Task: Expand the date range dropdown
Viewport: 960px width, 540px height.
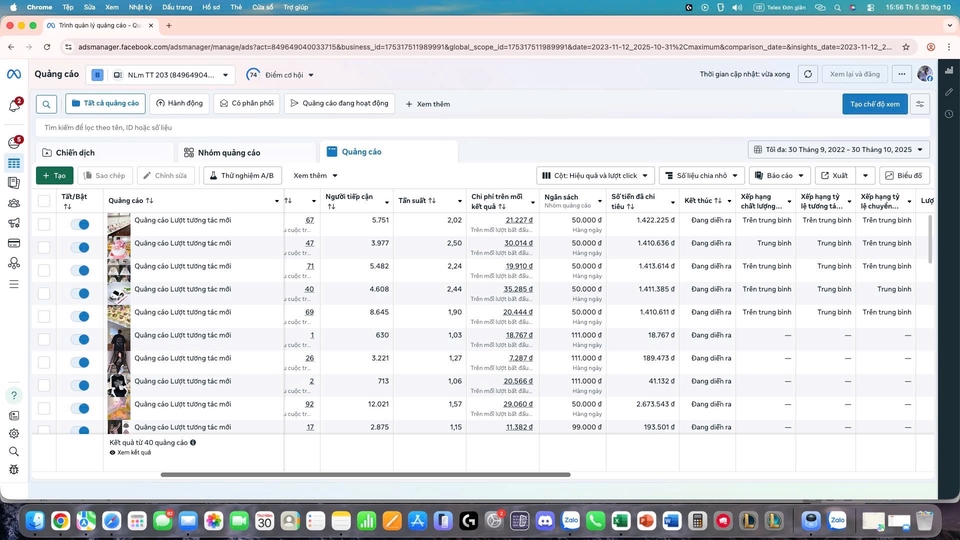Action: pos(839,150)
